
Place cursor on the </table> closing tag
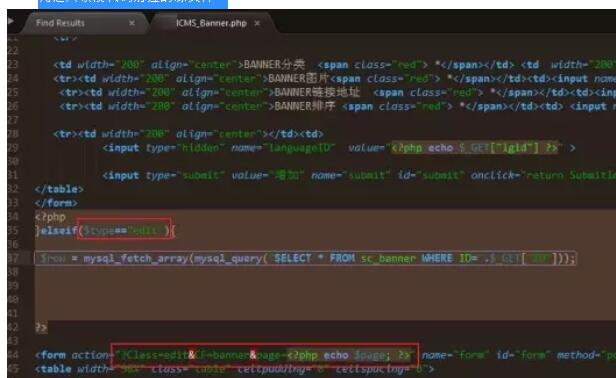tap(59, 189)
